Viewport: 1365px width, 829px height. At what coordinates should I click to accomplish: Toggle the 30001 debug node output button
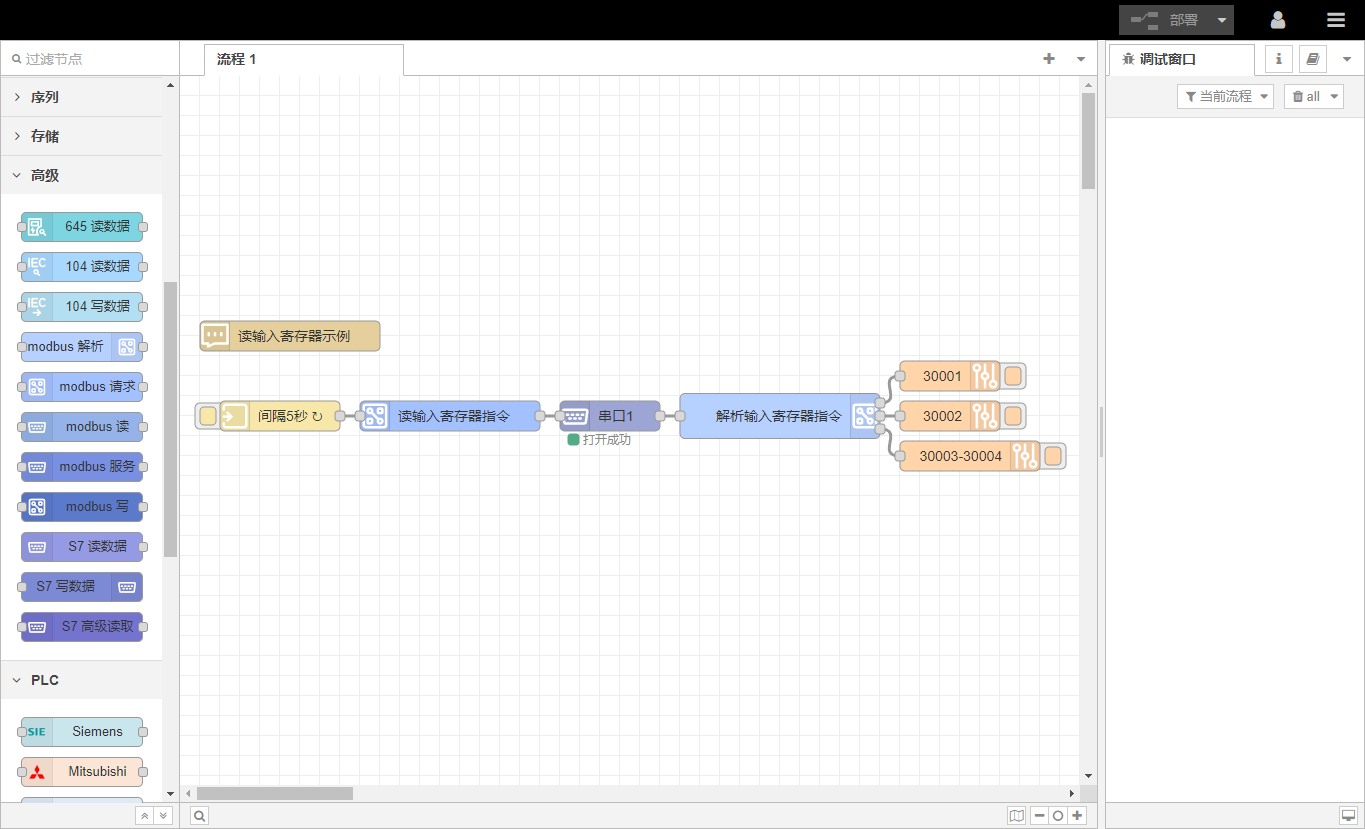[x=1013, y=377]
